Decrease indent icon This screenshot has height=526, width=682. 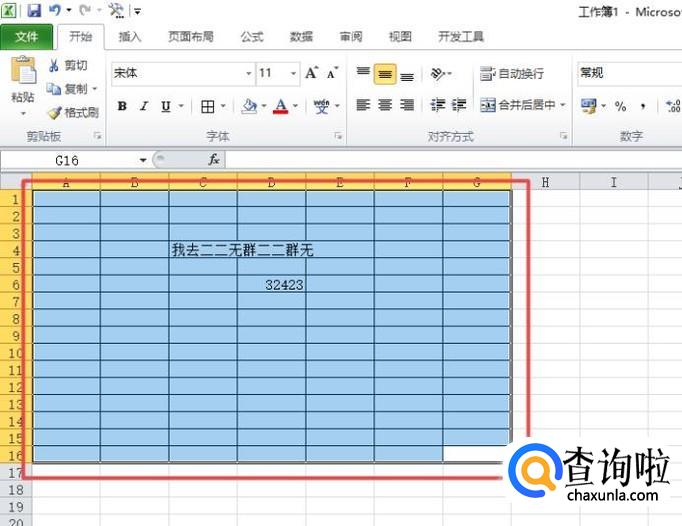coord(438,105)
